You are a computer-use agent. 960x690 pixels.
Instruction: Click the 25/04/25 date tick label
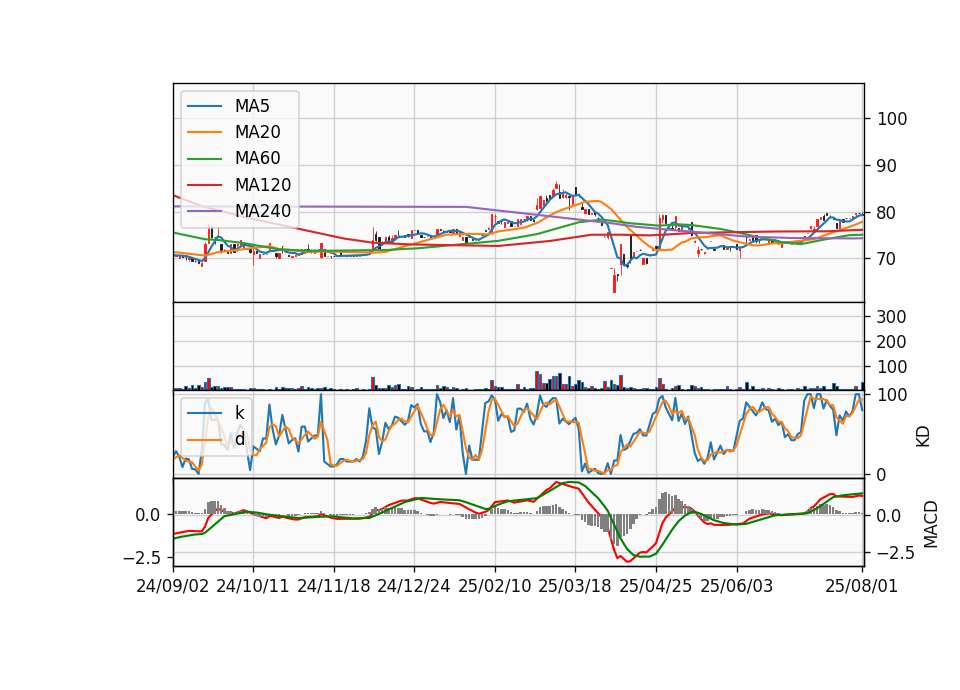656,586
